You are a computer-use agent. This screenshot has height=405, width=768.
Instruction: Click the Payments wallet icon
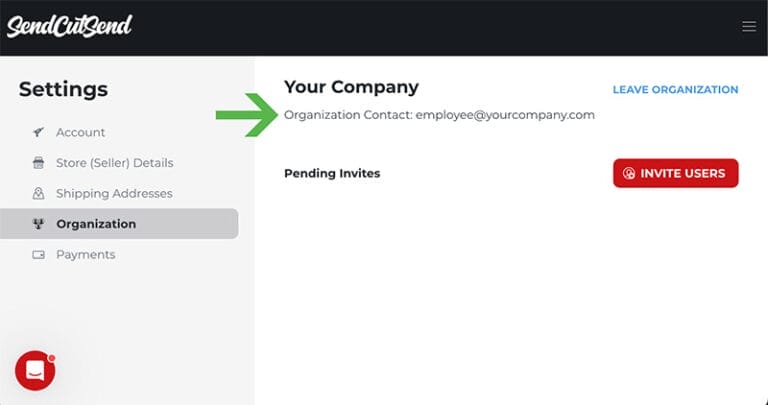(x=39, y=255)
